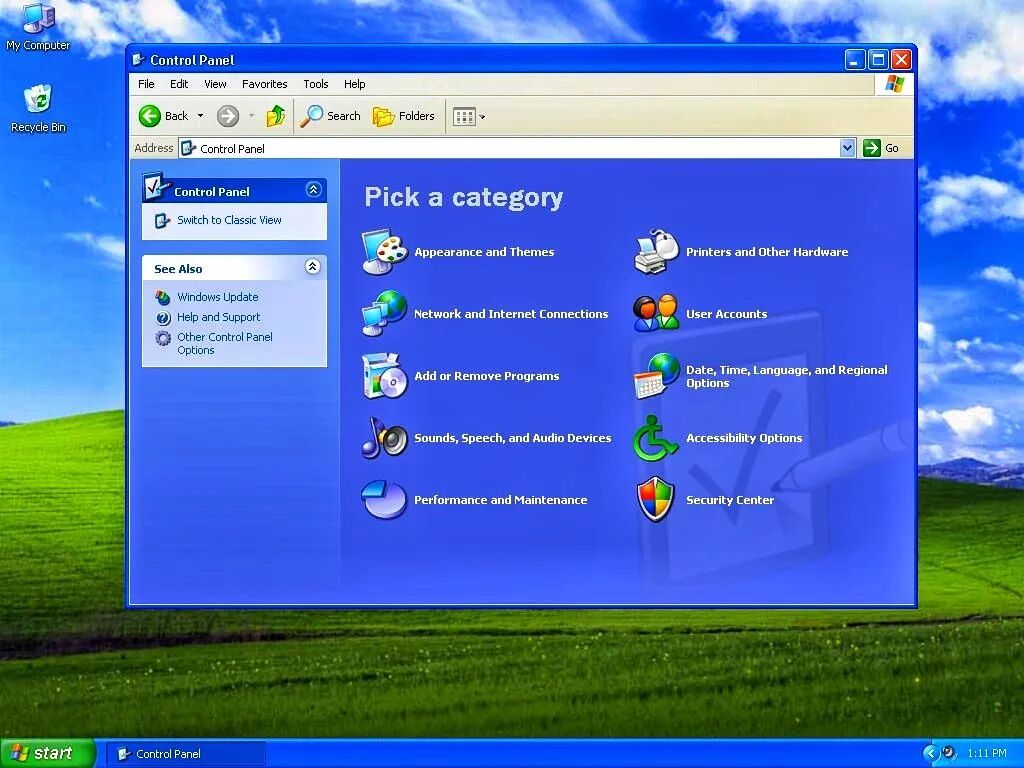
Task: Open the Edit menu
Action: coord(179,84)
